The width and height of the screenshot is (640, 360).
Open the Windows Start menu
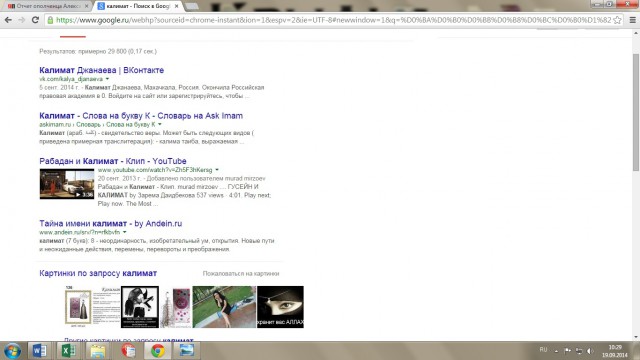pos(12,351)
